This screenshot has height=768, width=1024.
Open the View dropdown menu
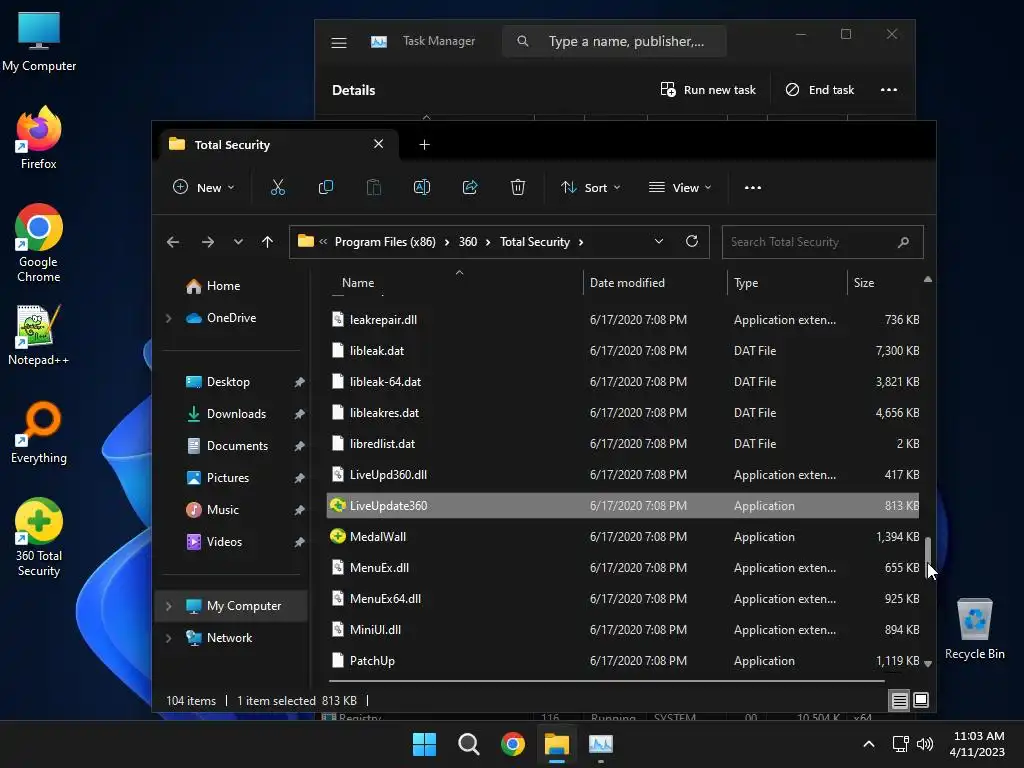[680, 187]
